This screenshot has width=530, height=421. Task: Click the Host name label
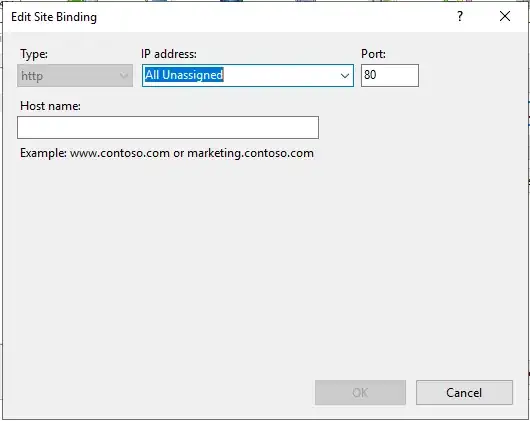(x=50, y=106)
